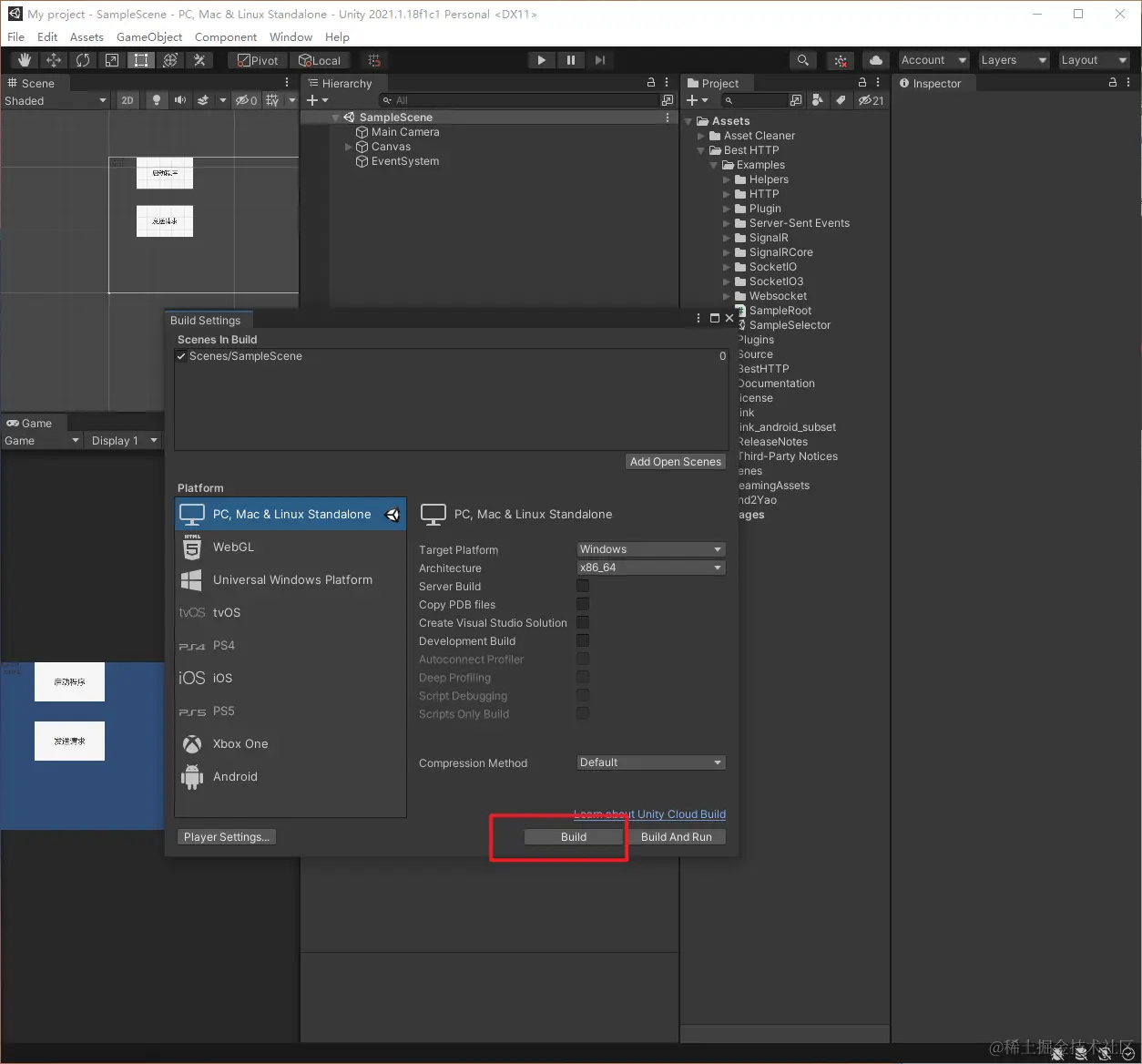The height and width of the screenshot is (1064, 1142).
Task: Toggle 2D view in Scene
Action: point(127,101)
